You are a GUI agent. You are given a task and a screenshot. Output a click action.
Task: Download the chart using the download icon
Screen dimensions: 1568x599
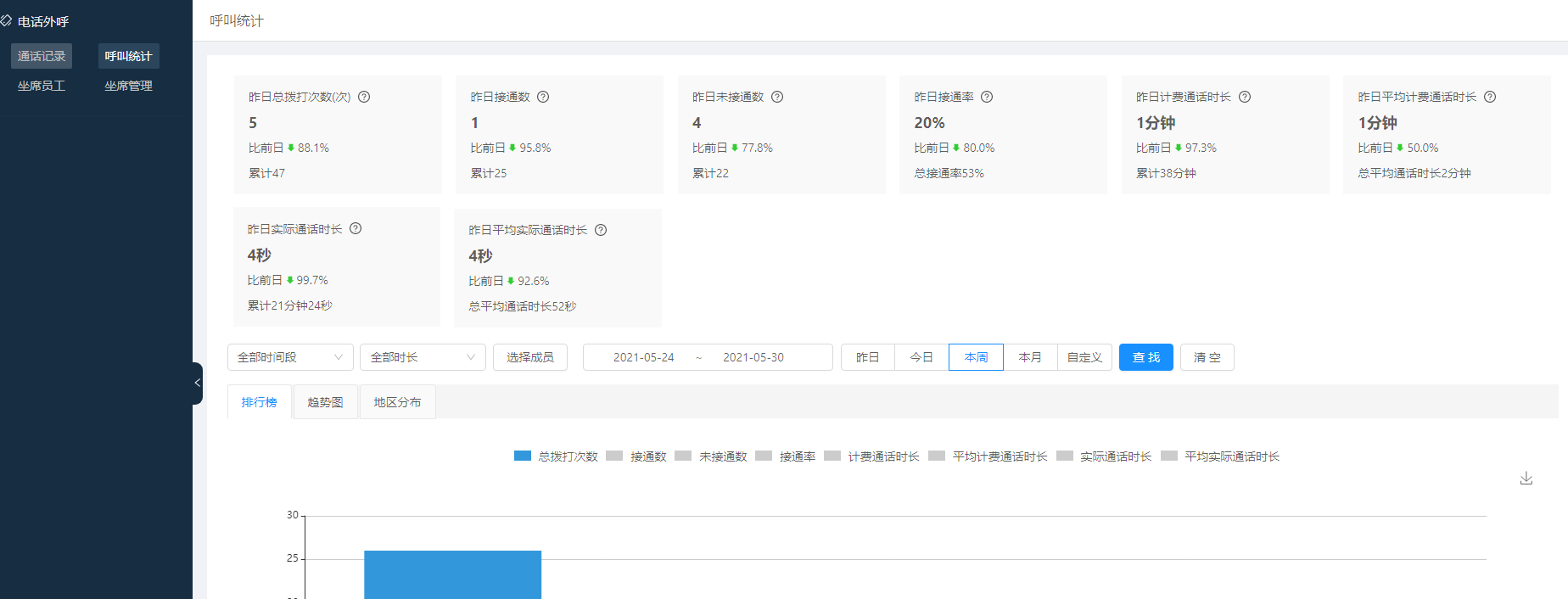[x=1526, y=479]
